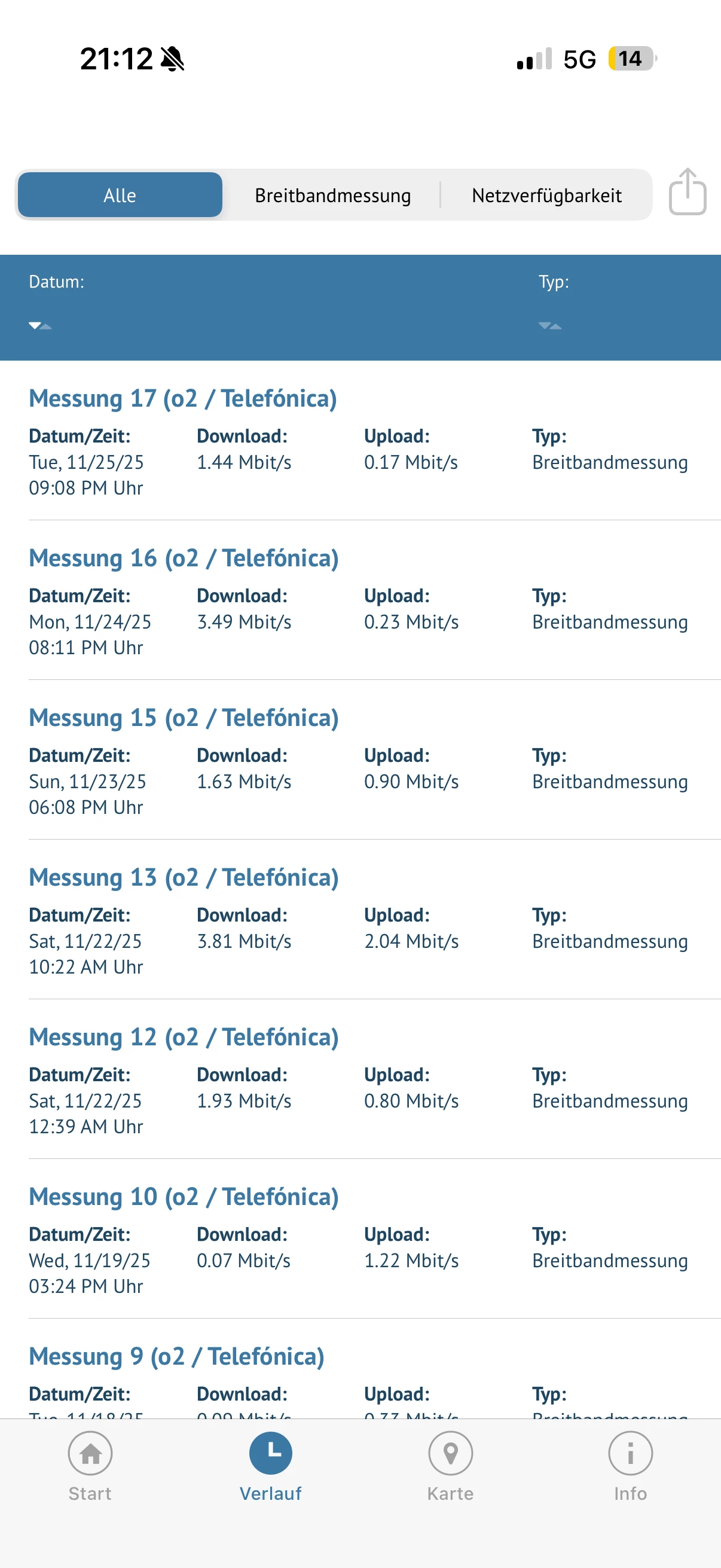Tap the battery level indicator

click(x=632, y=59)
